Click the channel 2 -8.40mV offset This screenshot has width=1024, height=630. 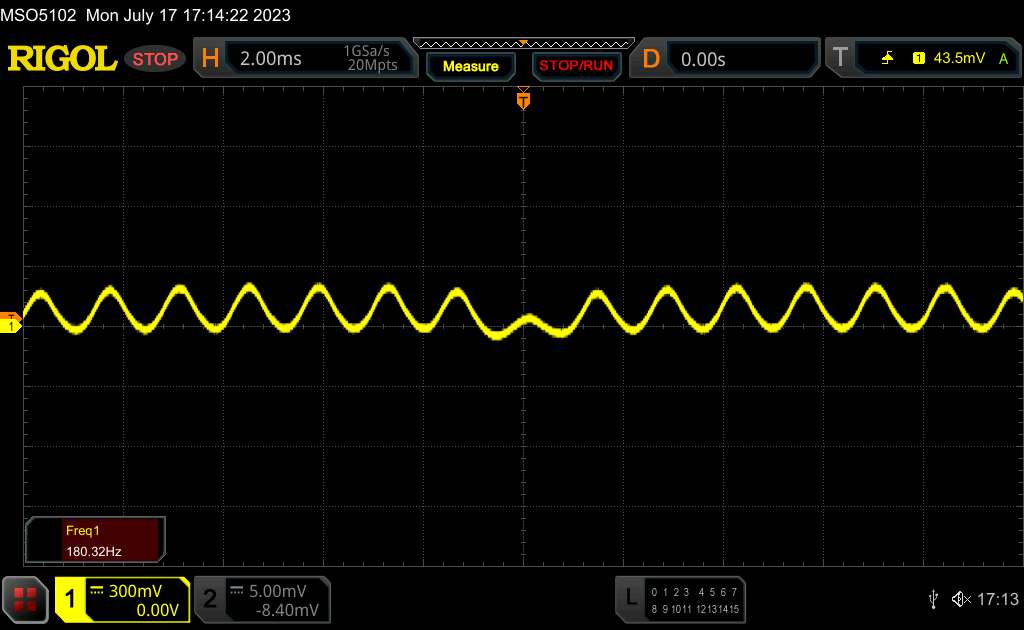pos(287,610)
